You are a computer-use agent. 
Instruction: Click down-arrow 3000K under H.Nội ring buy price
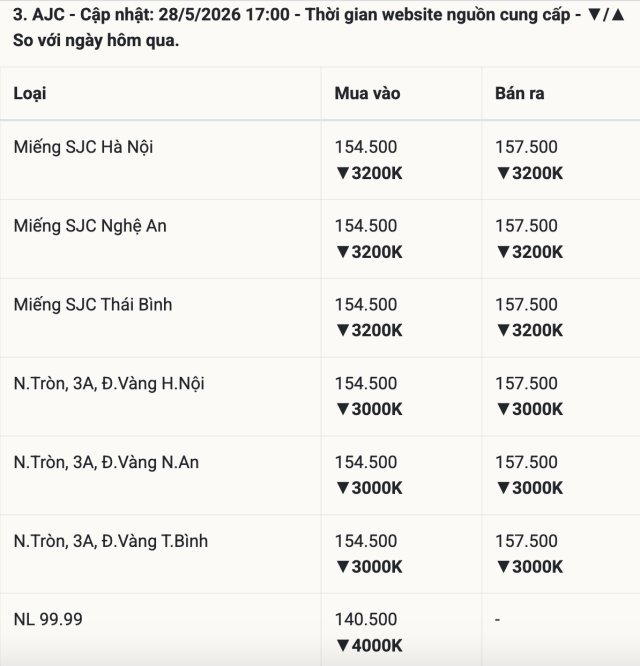(369, 409)
